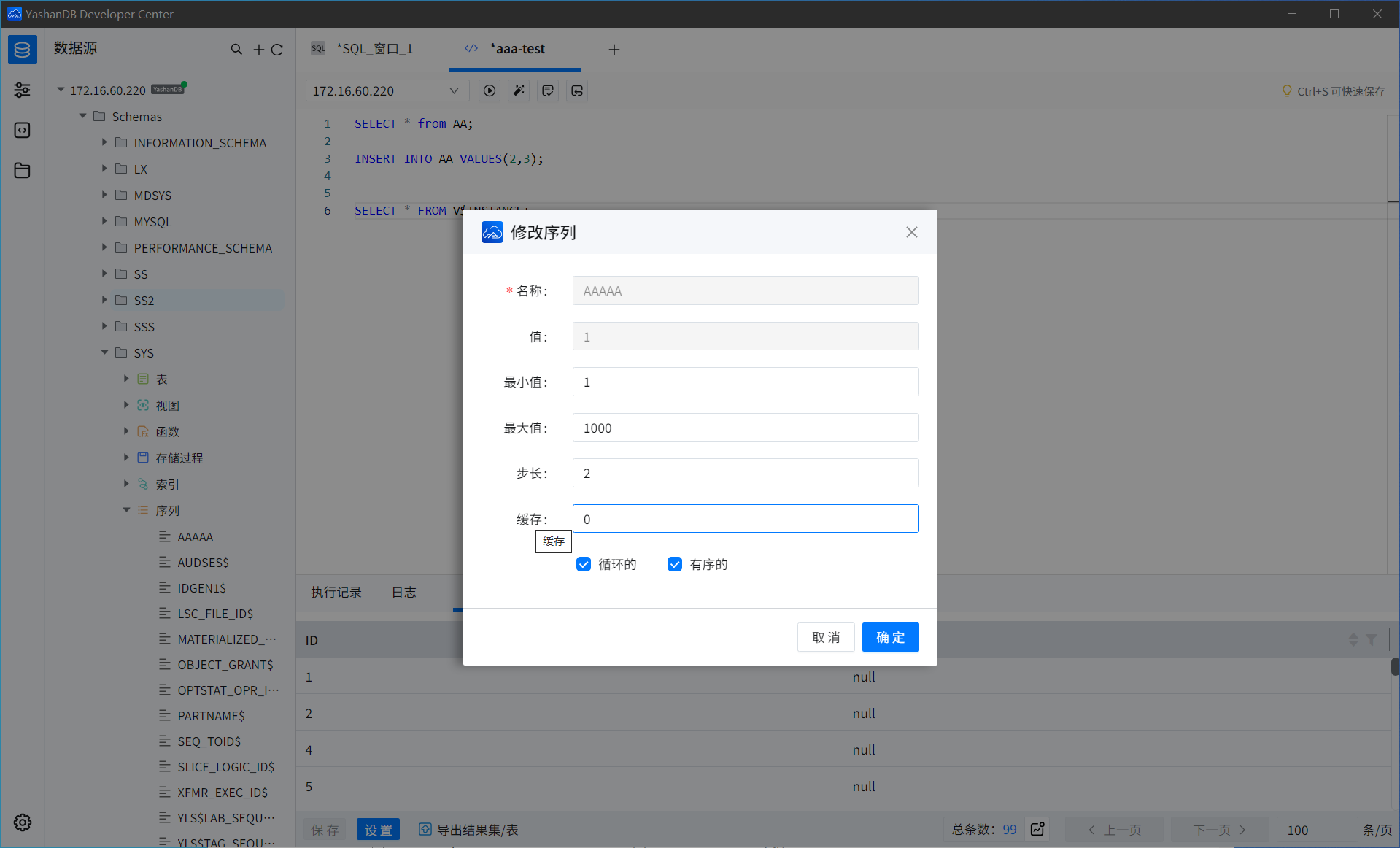Screen dimensions: 1400x848
Task: Click the rollback arrow icon in SQL toolbar
Action: pyautogui.click(x=577, y=90)
